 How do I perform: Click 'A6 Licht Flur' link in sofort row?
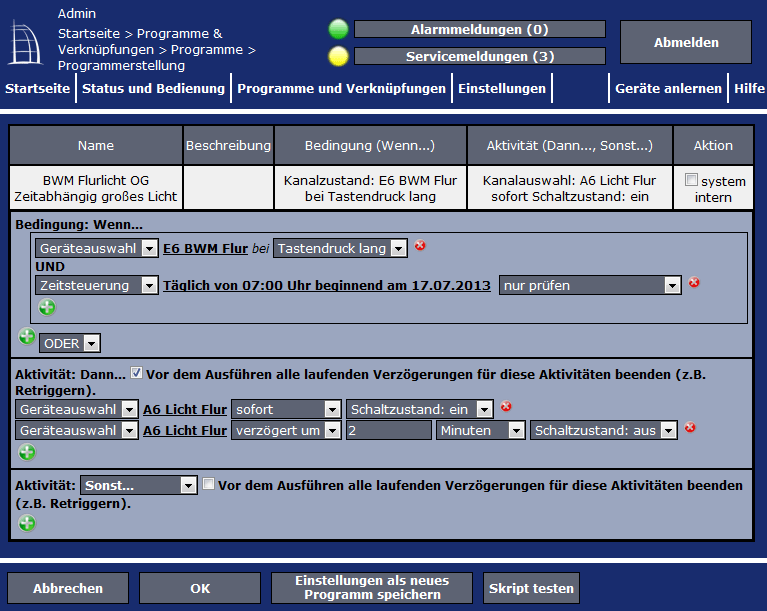pos(185,409)
